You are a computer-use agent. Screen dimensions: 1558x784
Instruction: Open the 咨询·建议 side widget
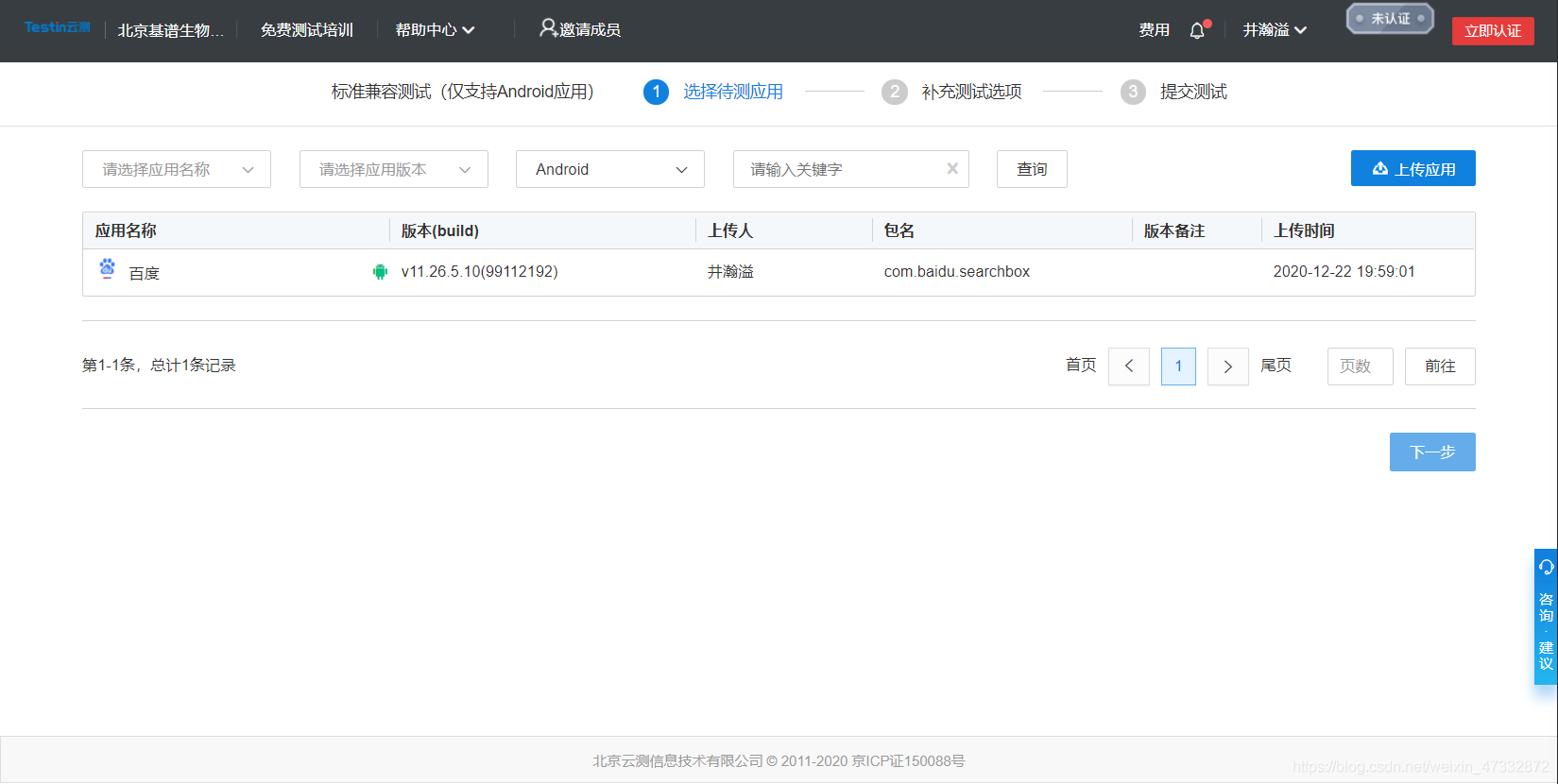[x=1546, y=617]
